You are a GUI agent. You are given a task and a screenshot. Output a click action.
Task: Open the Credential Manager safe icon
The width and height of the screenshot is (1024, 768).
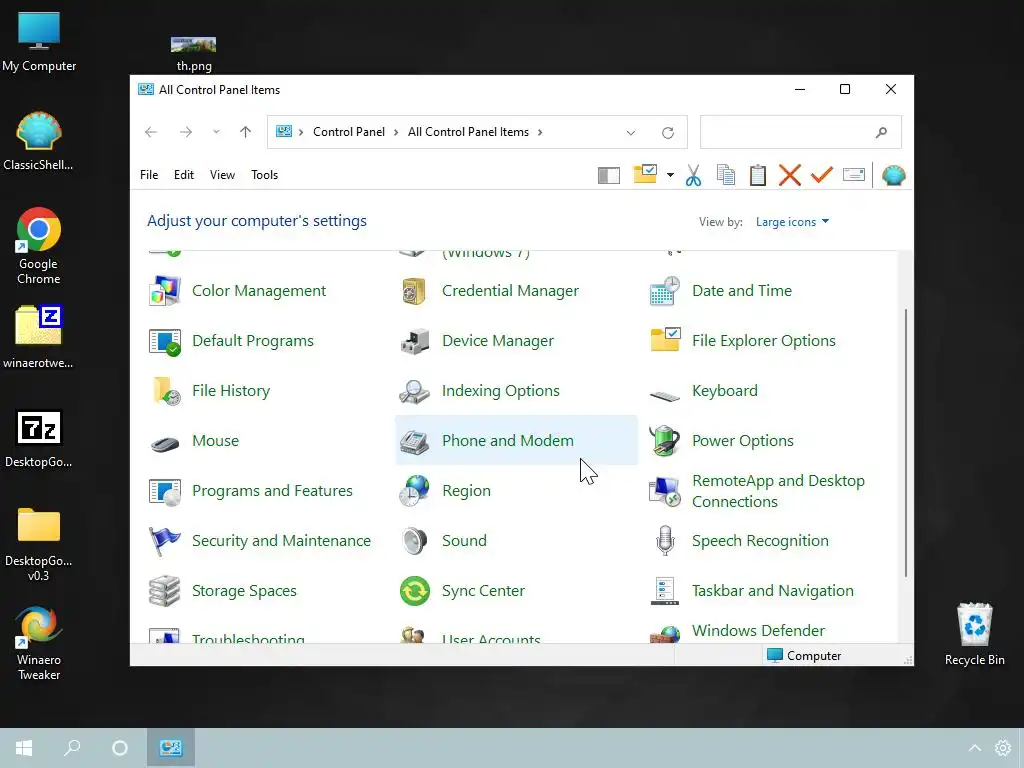[x=414, y=291]
